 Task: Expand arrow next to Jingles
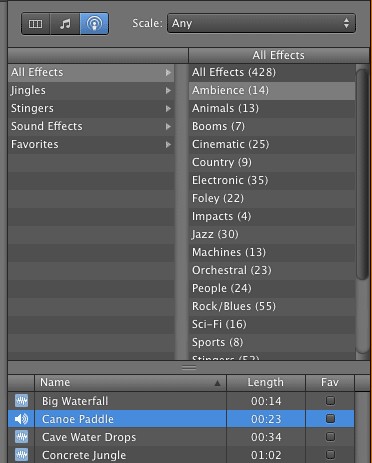168,91
